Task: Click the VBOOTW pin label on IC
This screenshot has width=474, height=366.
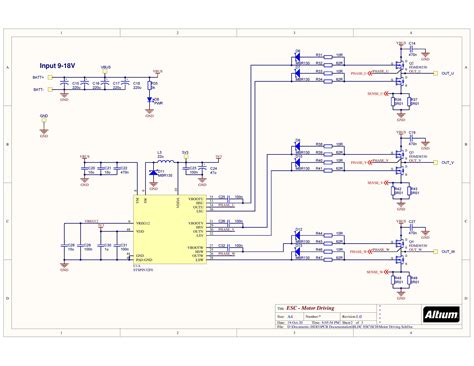Action: 195,248
